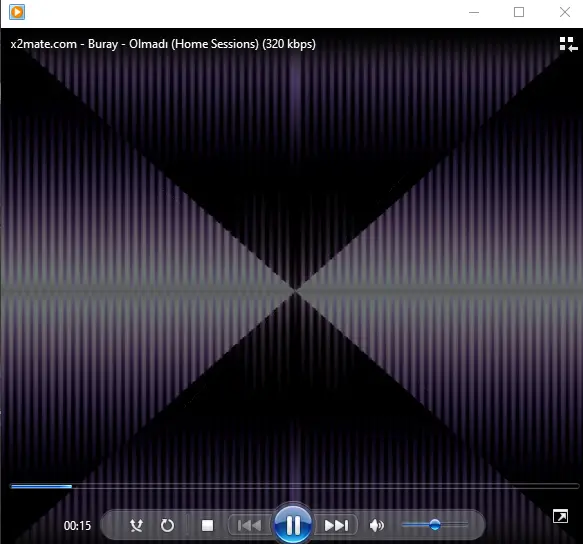Skip to the next track

(336, 525)
